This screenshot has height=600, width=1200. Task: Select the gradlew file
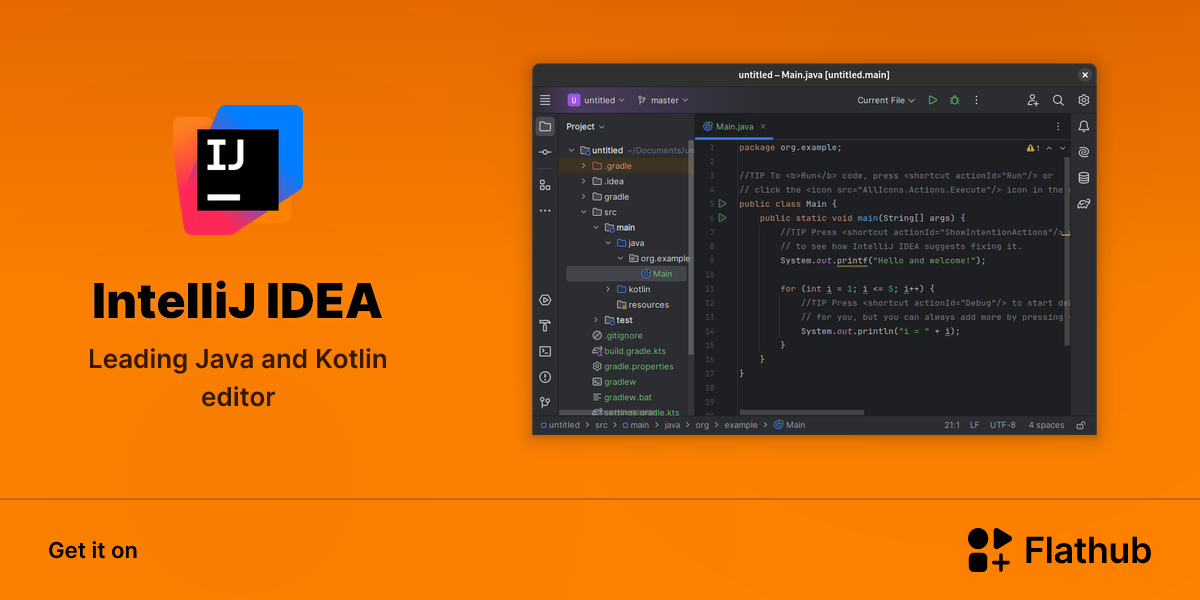pos(614,382)
